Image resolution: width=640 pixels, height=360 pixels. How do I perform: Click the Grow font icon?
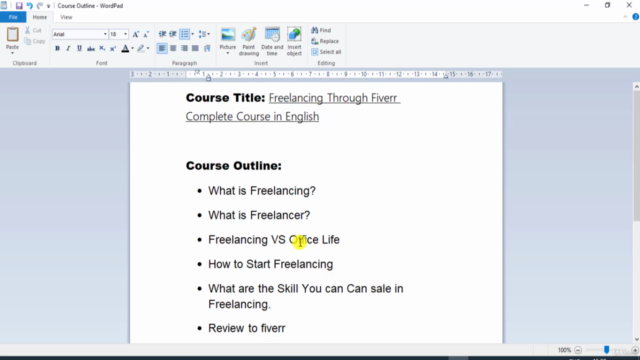(x=136, y=34)
